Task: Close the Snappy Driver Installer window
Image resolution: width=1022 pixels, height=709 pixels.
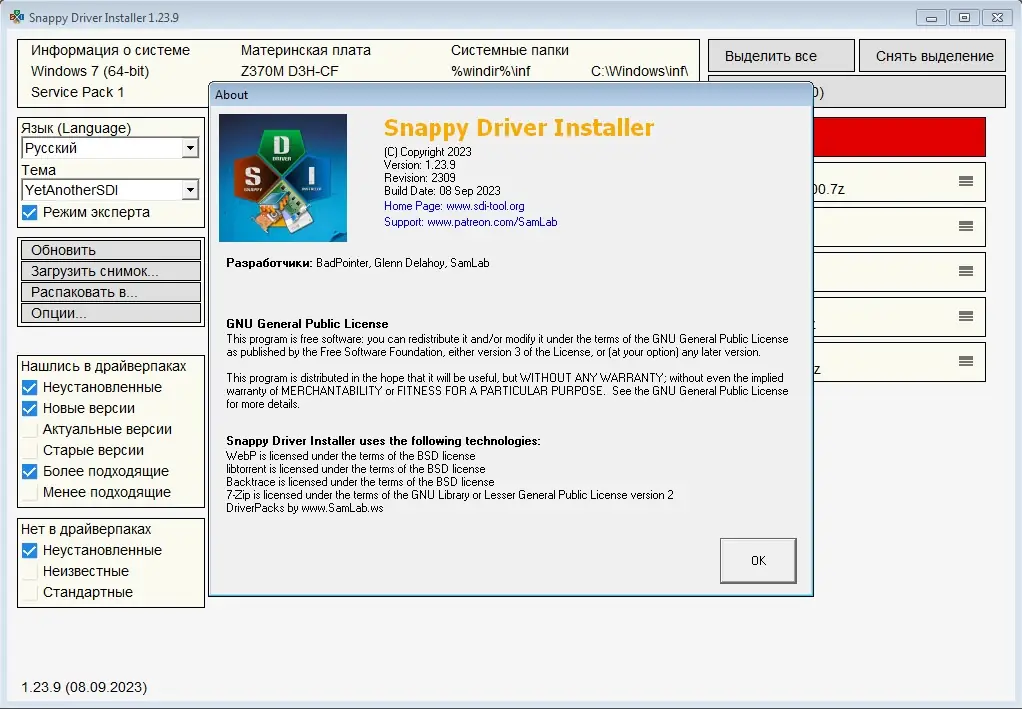Action: (997, 18)
